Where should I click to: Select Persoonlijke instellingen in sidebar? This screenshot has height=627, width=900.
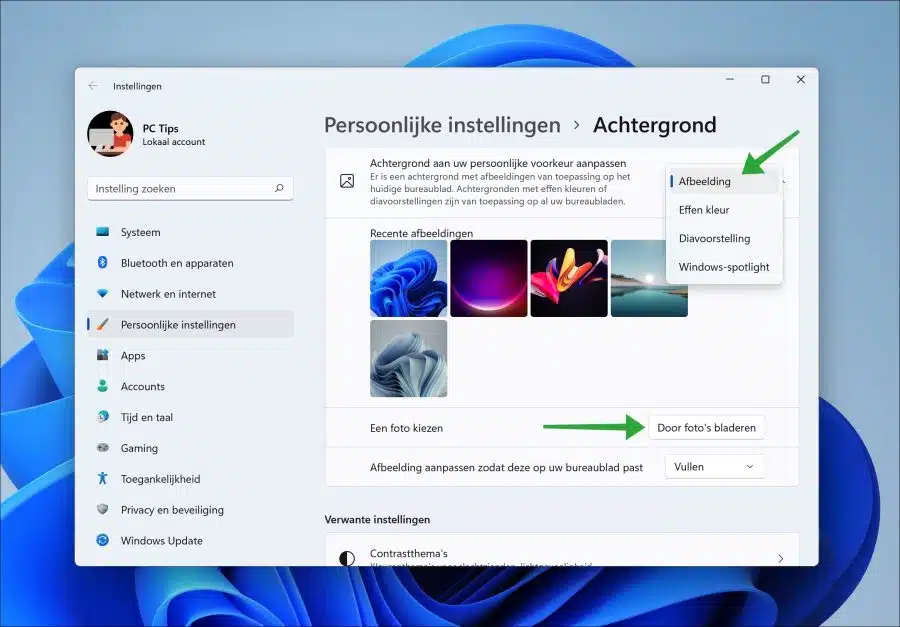click(x=190, y=324)
